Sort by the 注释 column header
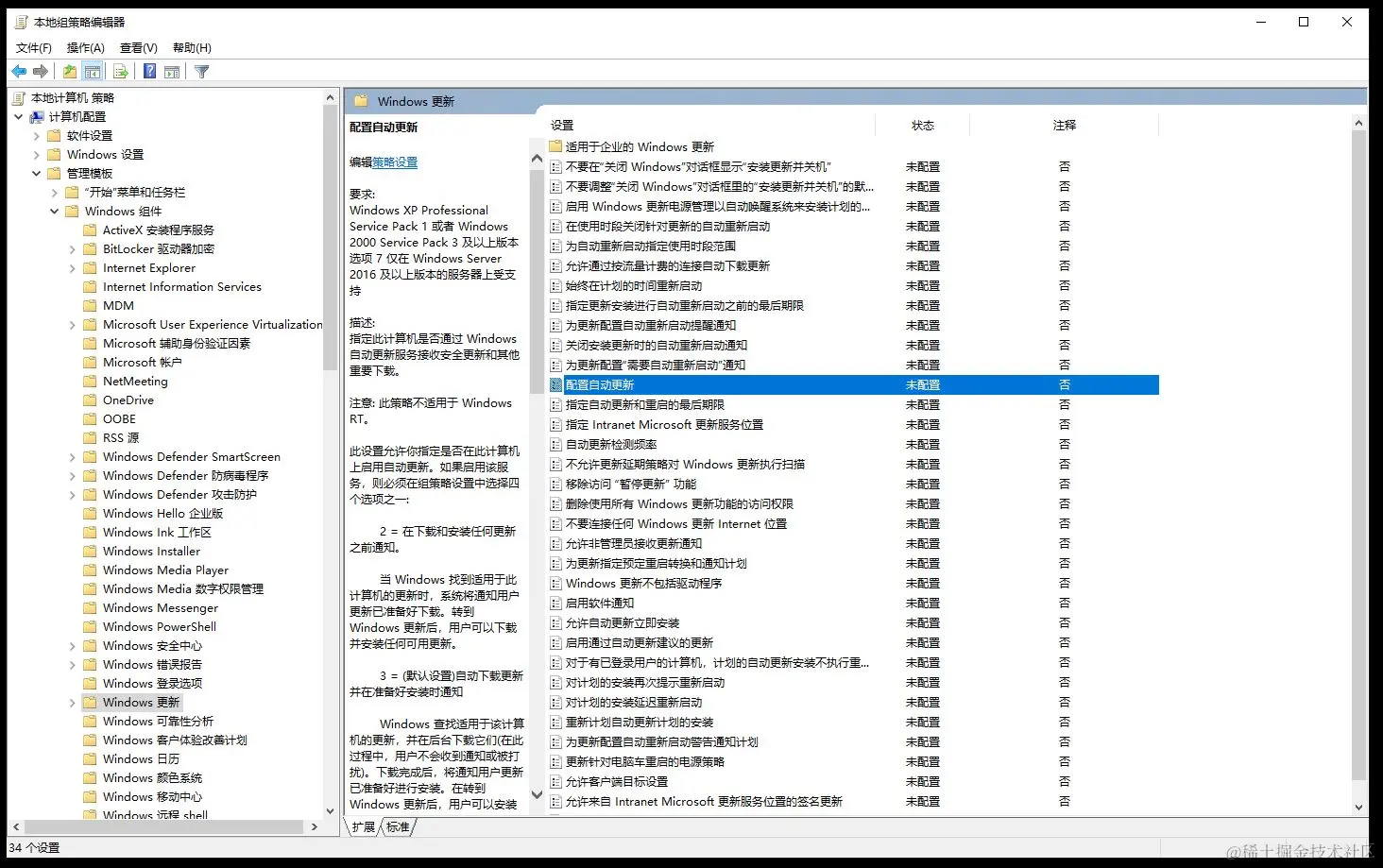1383x868 pixels. point(1065,125)
